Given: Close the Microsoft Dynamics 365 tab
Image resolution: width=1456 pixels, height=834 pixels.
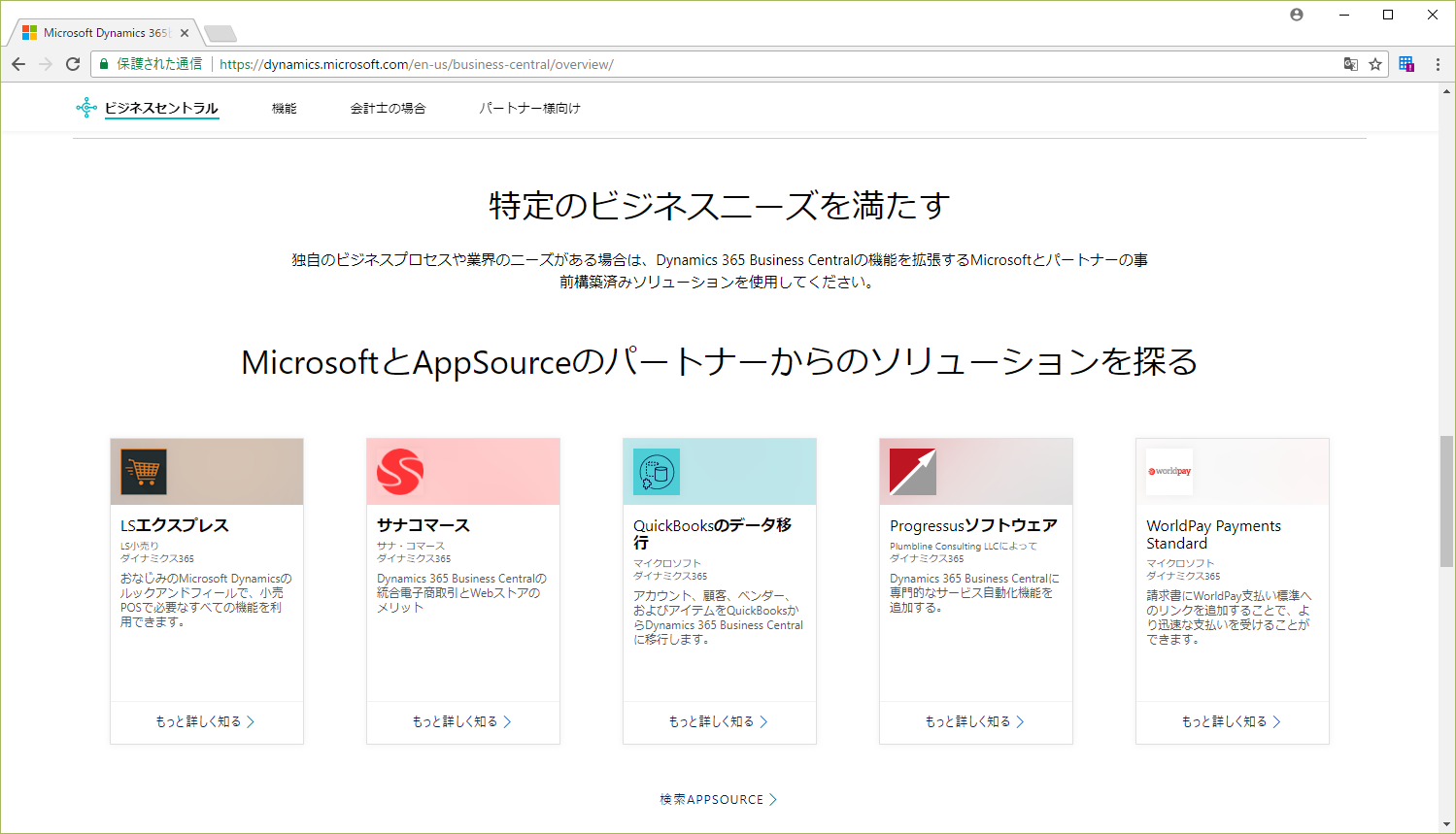Looking at the screenshot, I should [185, 33].
